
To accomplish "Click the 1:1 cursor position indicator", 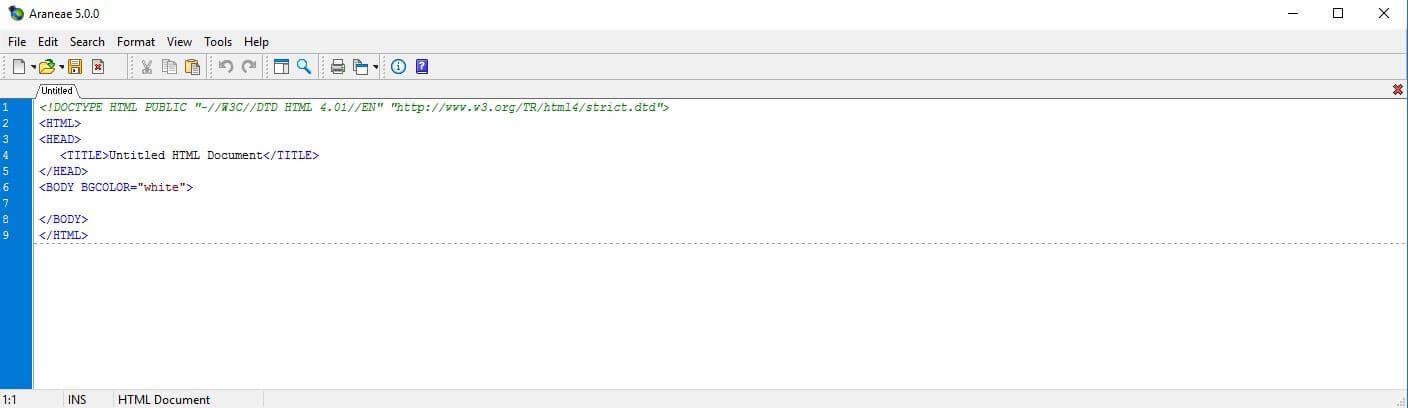I will (x=10, y=399).
